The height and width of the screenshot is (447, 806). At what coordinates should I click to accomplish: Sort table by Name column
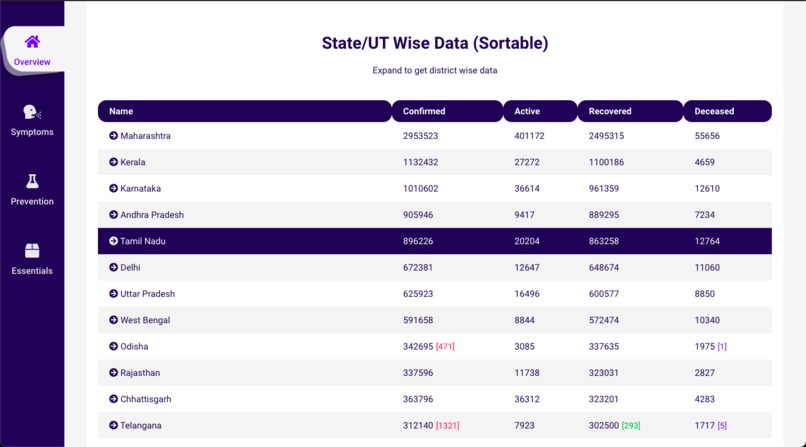[x=245, y=111]
